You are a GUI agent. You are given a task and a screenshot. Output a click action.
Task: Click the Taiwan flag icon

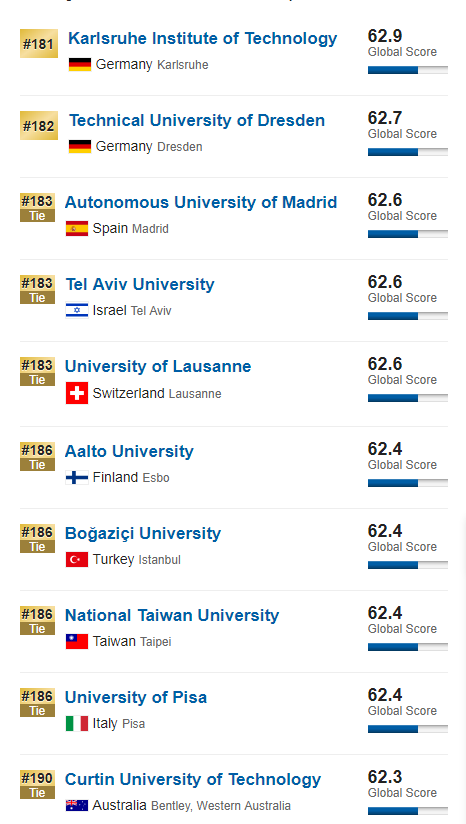pyautogui.click(x=77, y=641)
